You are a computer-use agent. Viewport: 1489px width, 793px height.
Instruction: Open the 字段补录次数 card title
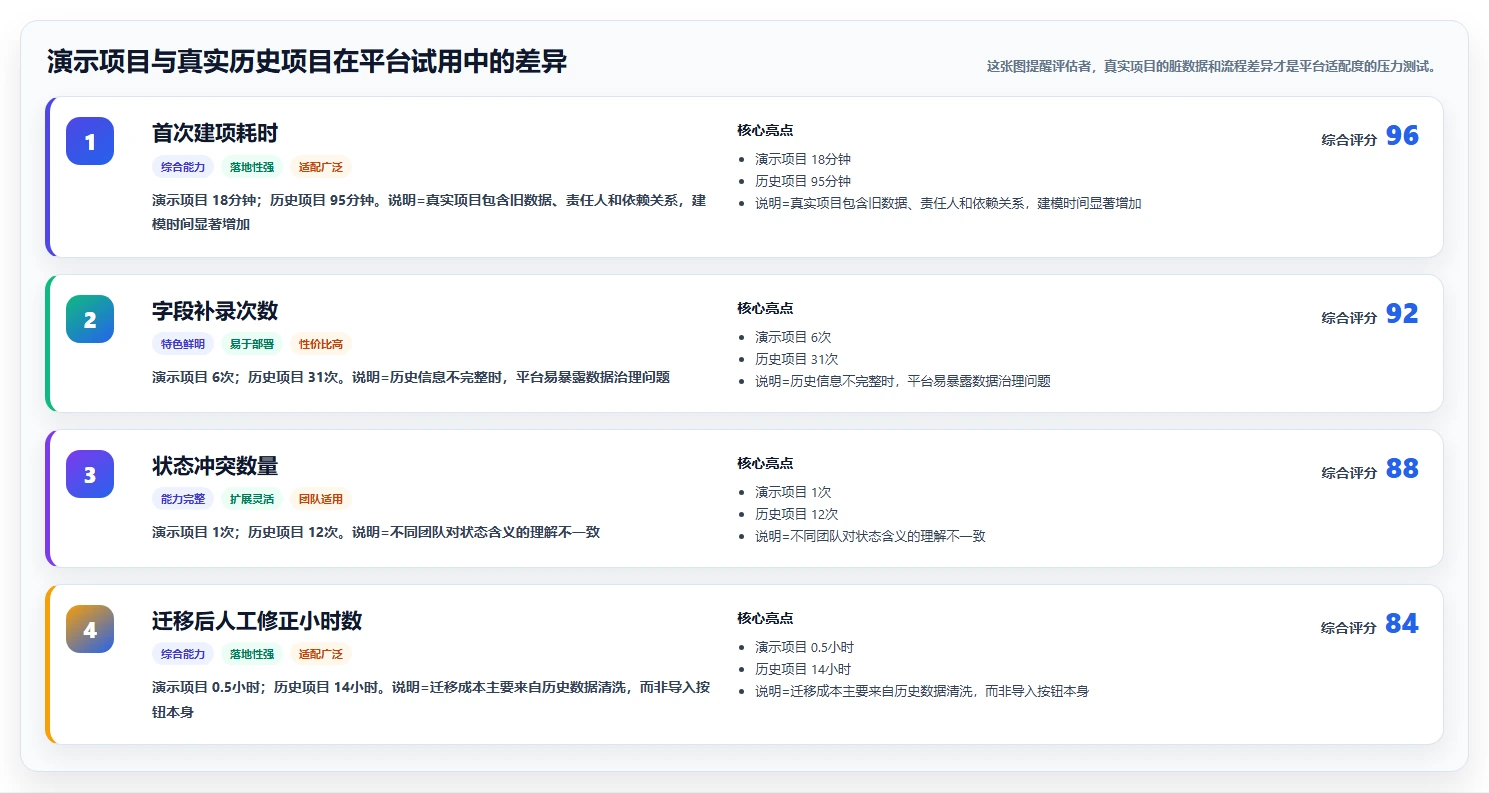tap(215, 311)
